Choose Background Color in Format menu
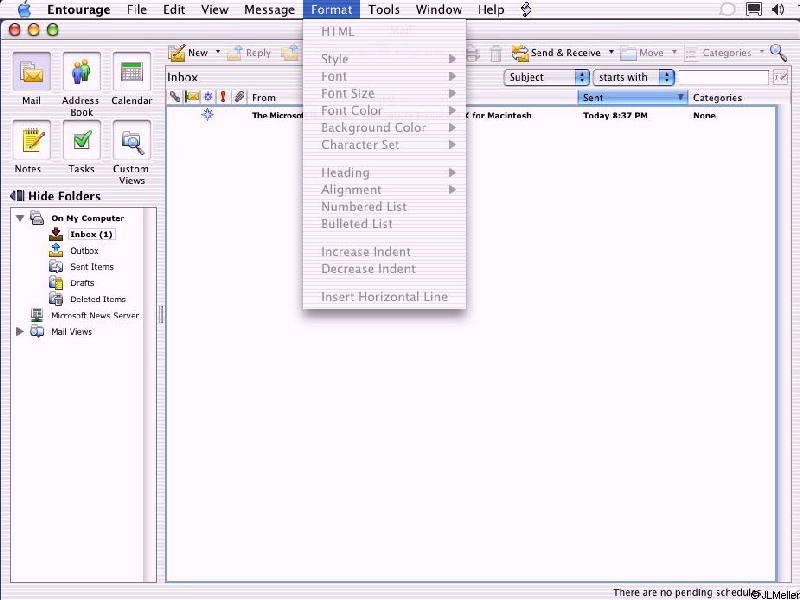This screenshot has height=600, width=800. [x=384, y=128]
